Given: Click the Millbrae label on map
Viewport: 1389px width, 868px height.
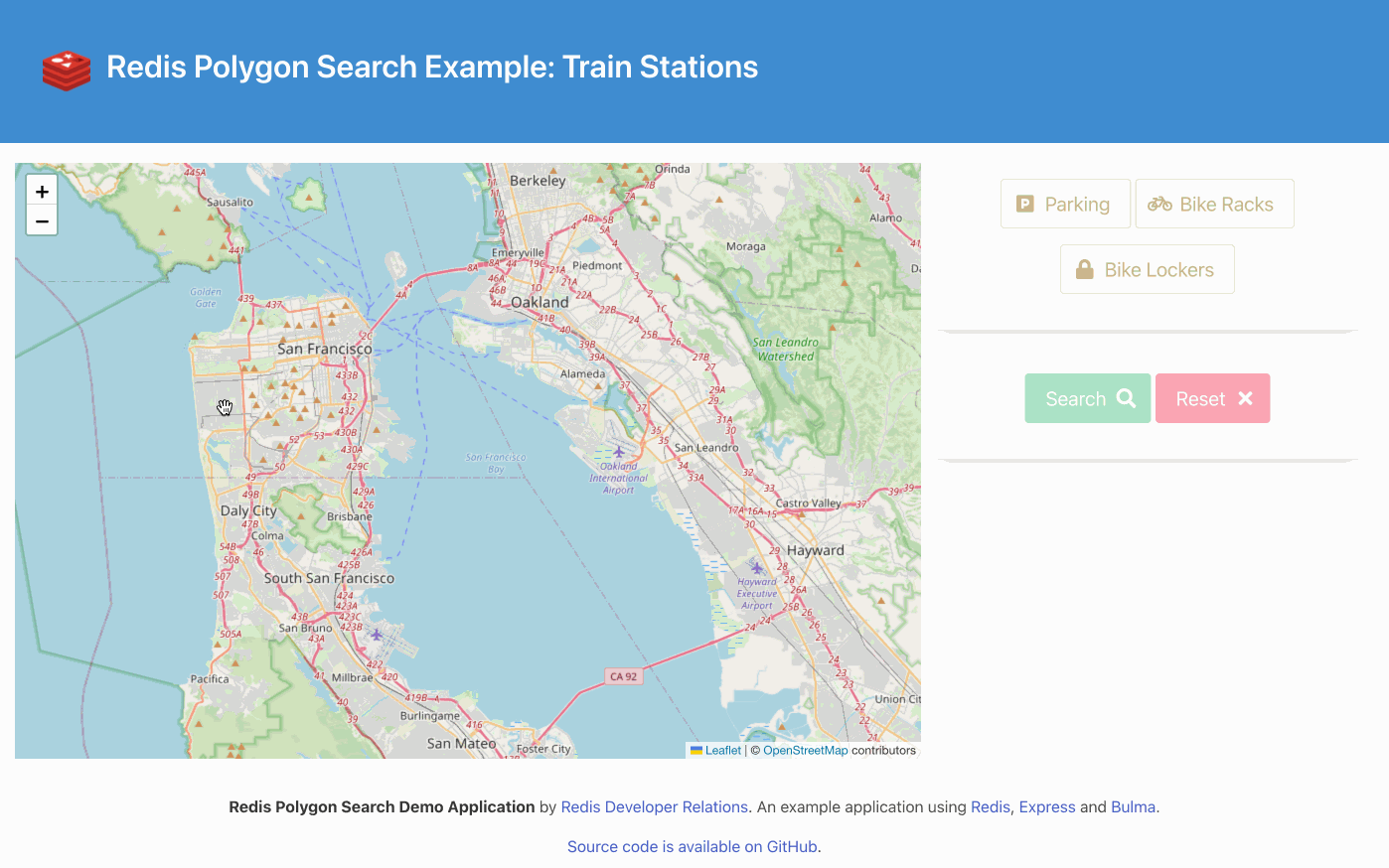Looking at the screenshot, I should (x=352, y=677).
